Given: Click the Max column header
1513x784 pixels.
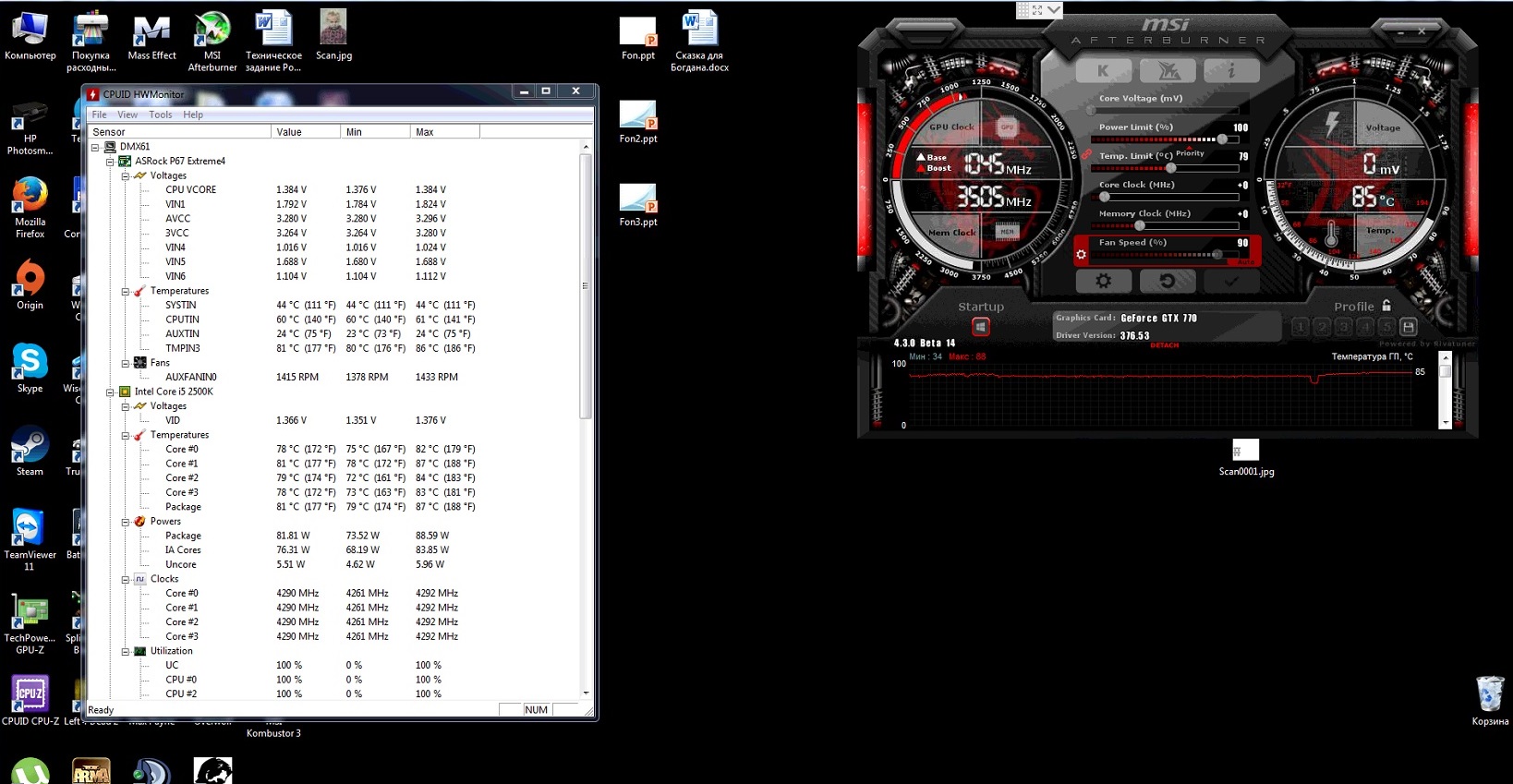Looking at the screenshot, I should (x=444, y=132).
